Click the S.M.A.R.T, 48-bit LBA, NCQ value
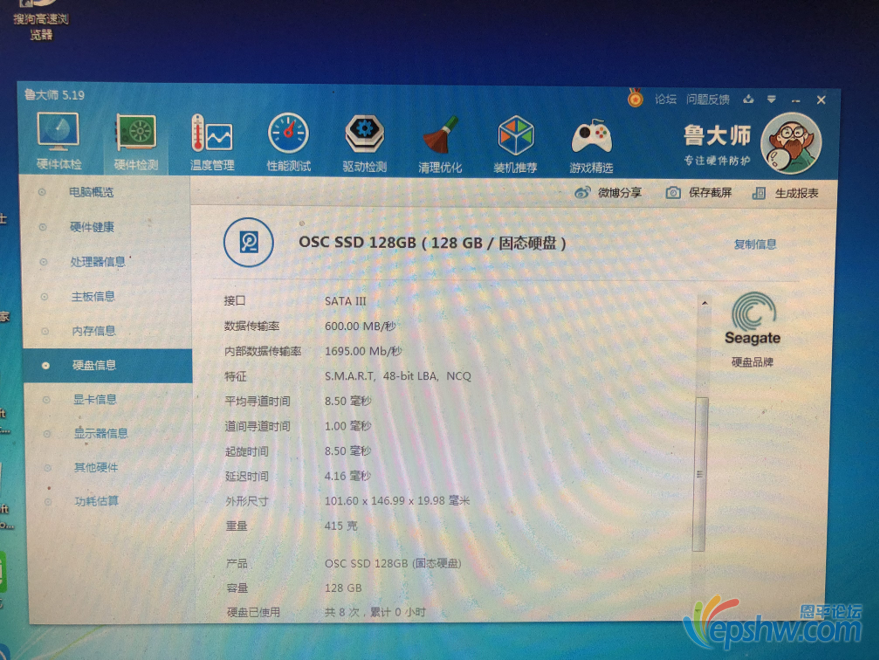This screenshot has height=660, width=879. (x=398, y=376)
